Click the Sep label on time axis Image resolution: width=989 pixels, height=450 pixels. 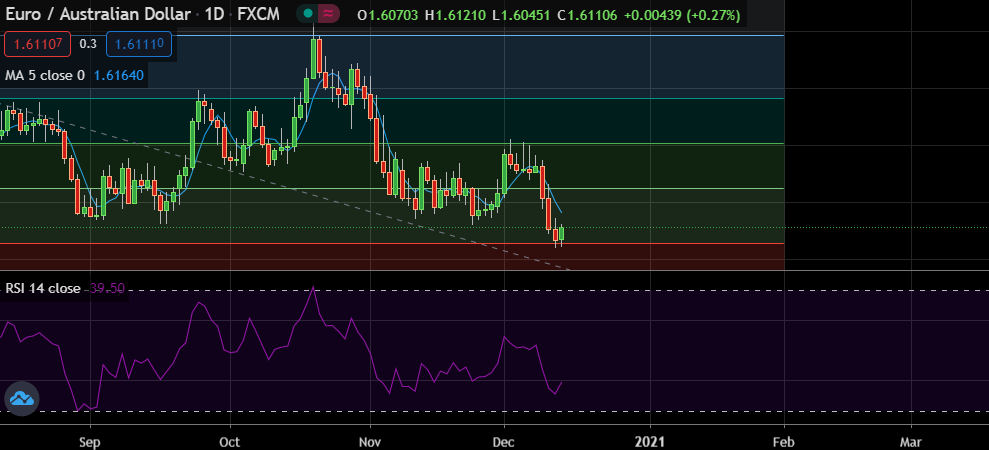point(90,441)
